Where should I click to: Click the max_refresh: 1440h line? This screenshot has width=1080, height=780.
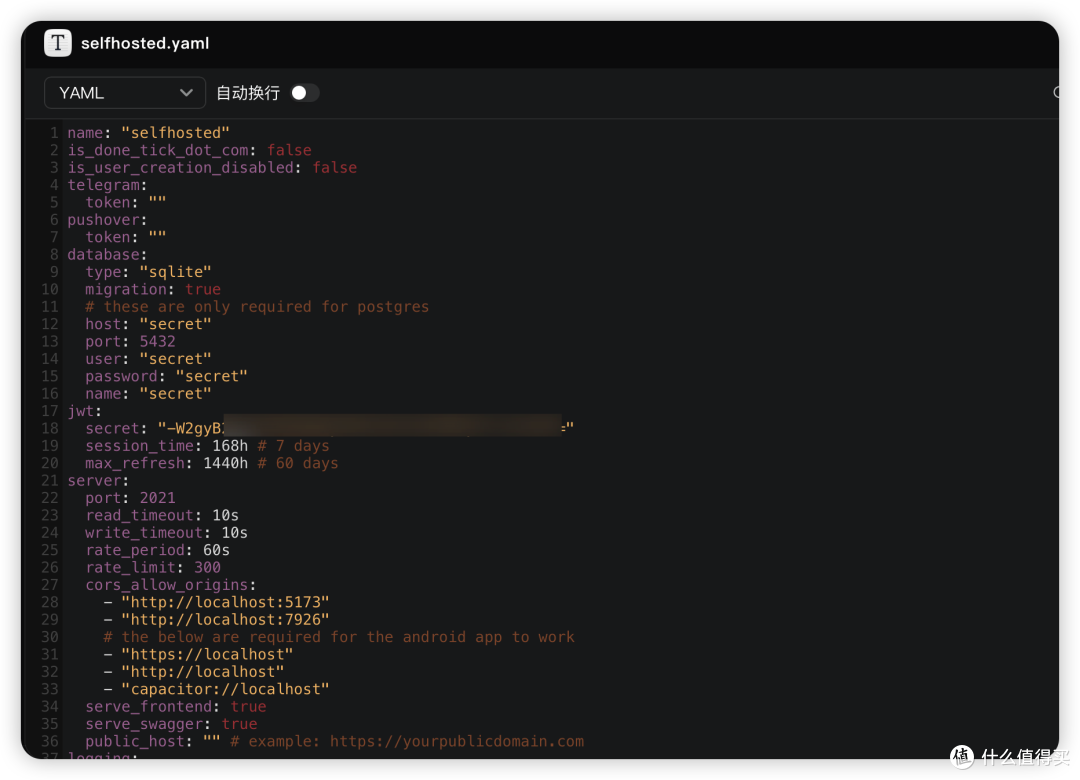[x=211, y=463]
